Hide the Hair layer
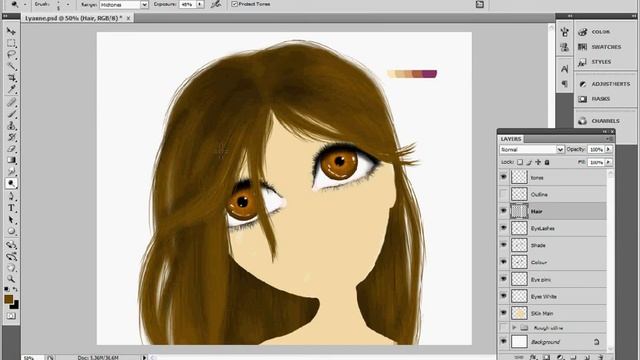Viewport: 640px width, 360px height. click(504, 211)
